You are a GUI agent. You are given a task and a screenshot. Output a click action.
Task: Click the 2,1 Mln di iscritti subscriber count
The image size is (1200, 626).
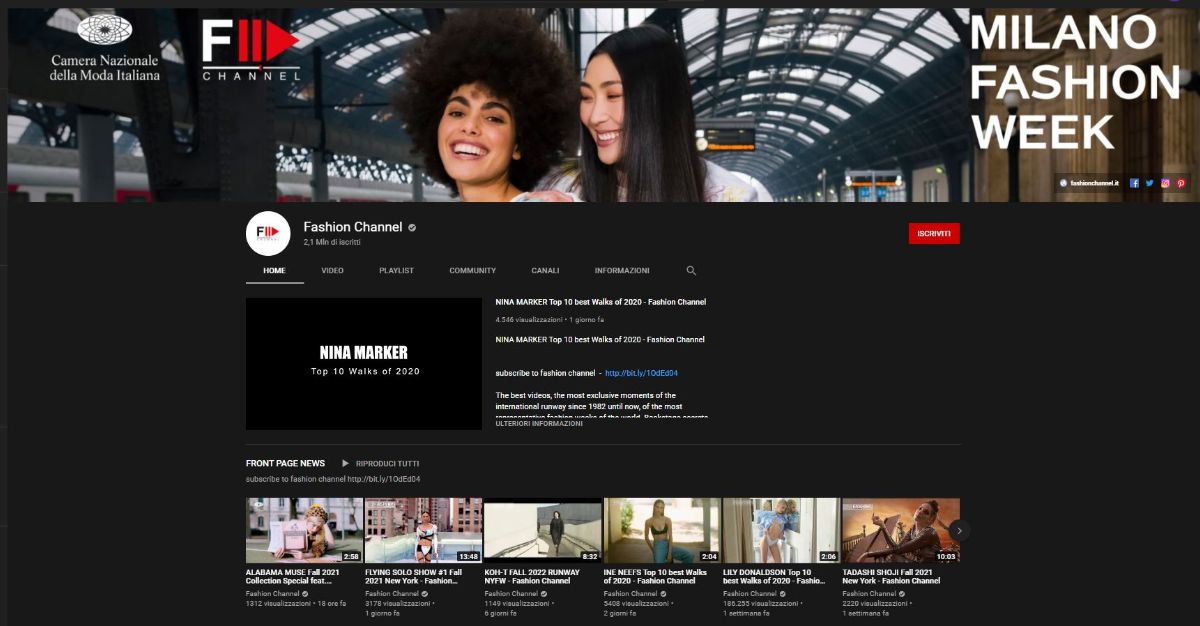332,243
